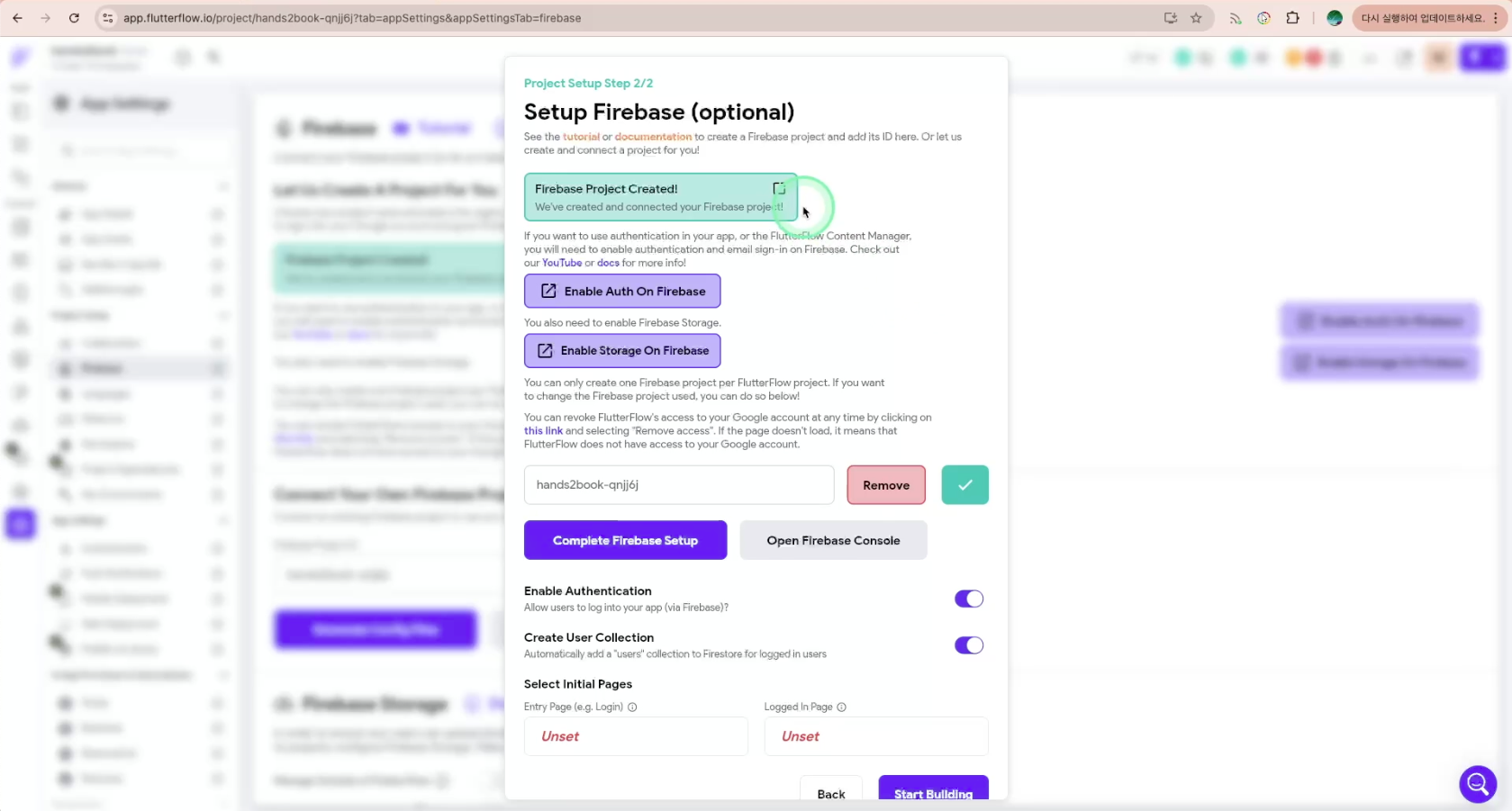
Task: Open the Entry Page Unset dropdown
Action: point(636,736)
